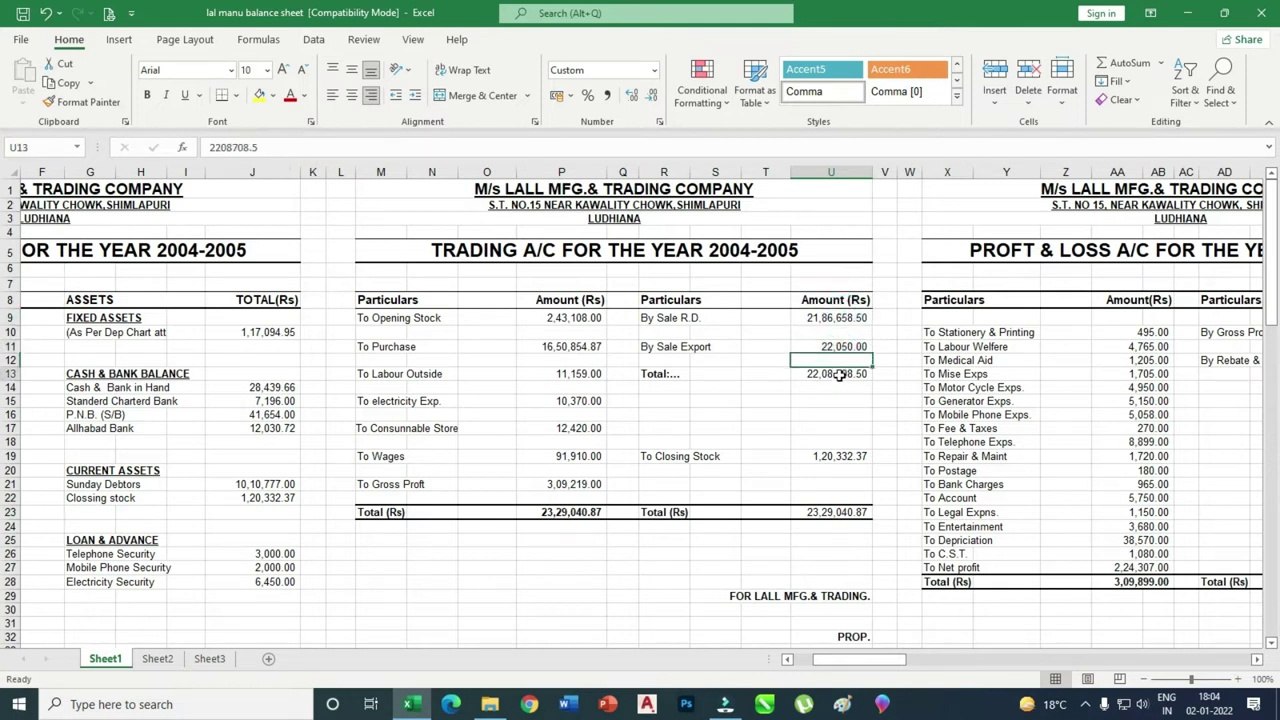Switch to the Data ribbon tab

tap(314, 39)
